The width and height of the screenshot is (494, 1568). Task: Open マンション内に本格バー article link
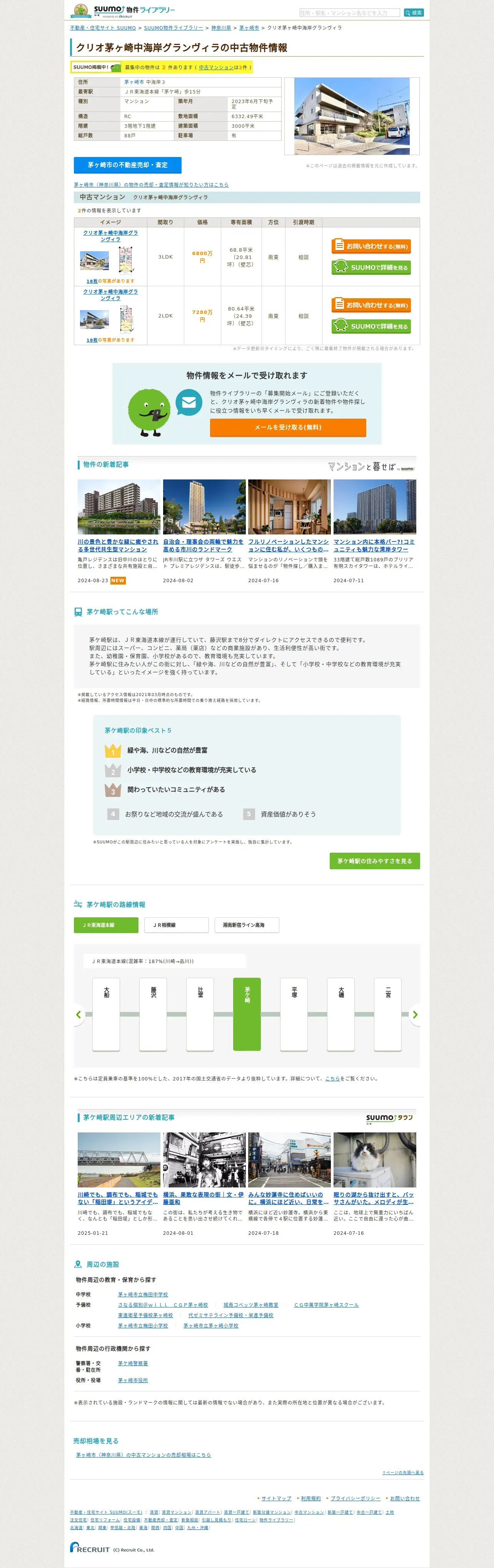pyautogui.click(x=374, y=545)
